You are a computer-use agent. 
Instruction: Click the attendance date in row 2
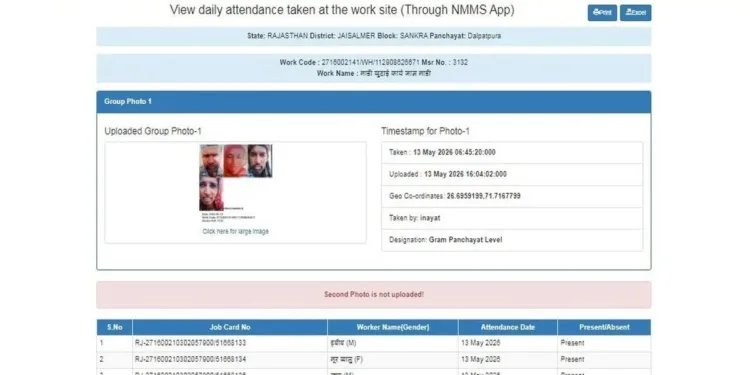[x=481, y=359]
